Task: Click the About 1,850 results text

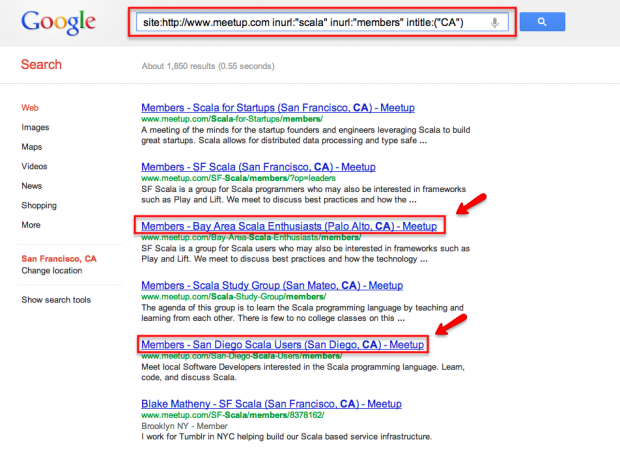Action: click(208, 66)
